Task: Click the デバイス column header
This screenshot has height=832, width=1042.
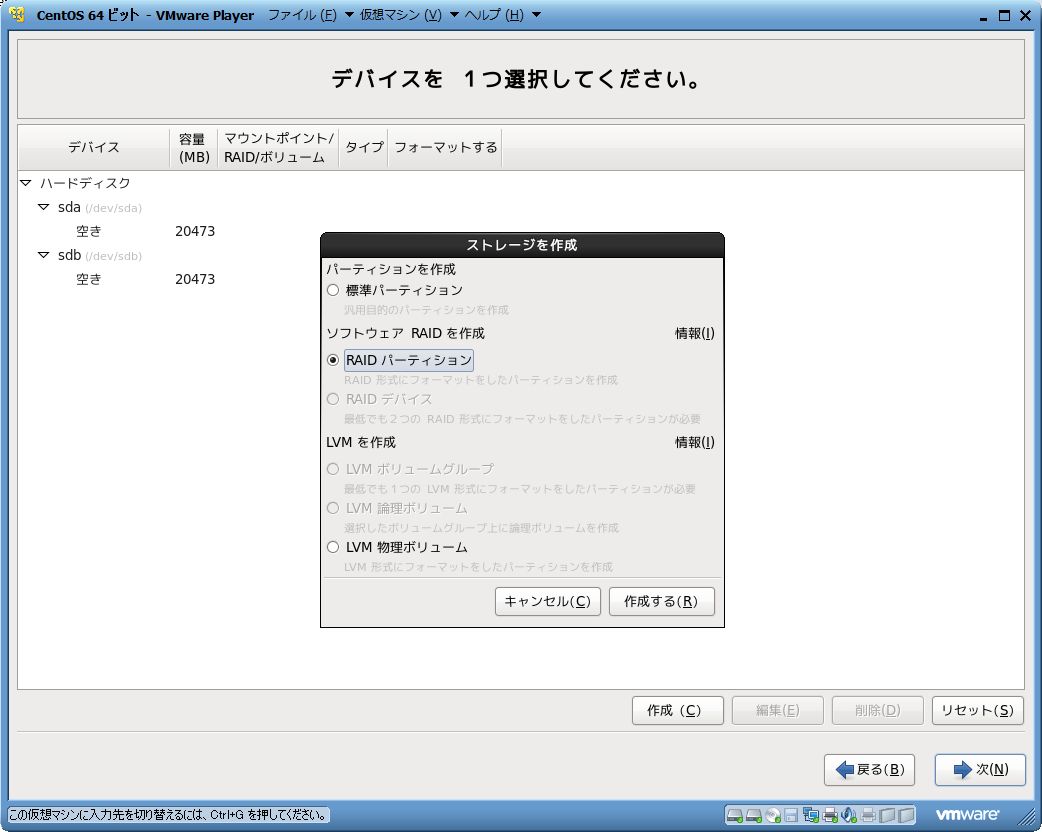Action: pos(94,148)
